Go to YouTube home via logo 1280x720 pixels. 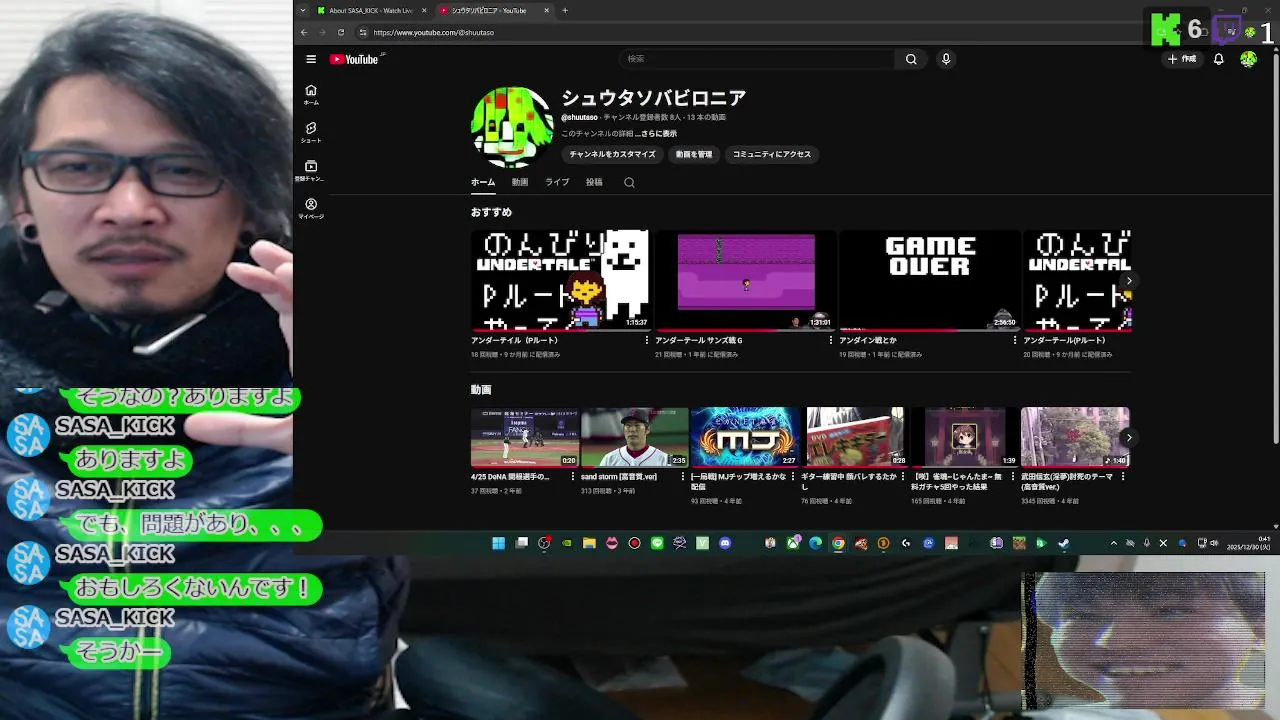coord(354,59)
